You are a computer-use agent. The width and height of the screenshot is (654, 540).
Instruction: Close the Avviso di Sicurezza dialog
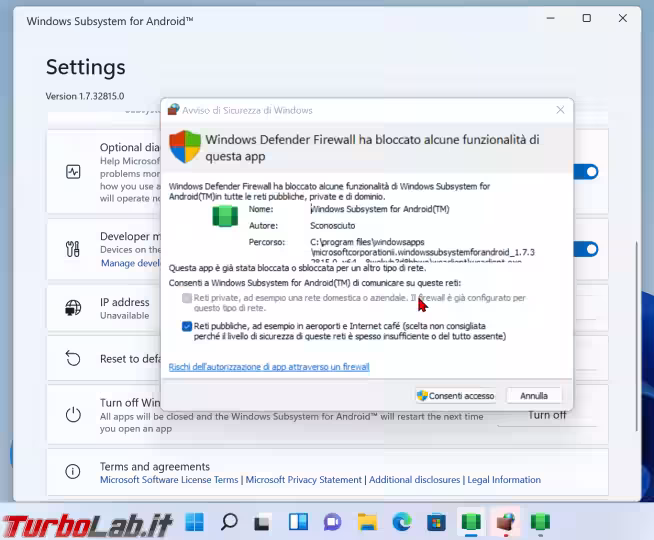[560, 110]
